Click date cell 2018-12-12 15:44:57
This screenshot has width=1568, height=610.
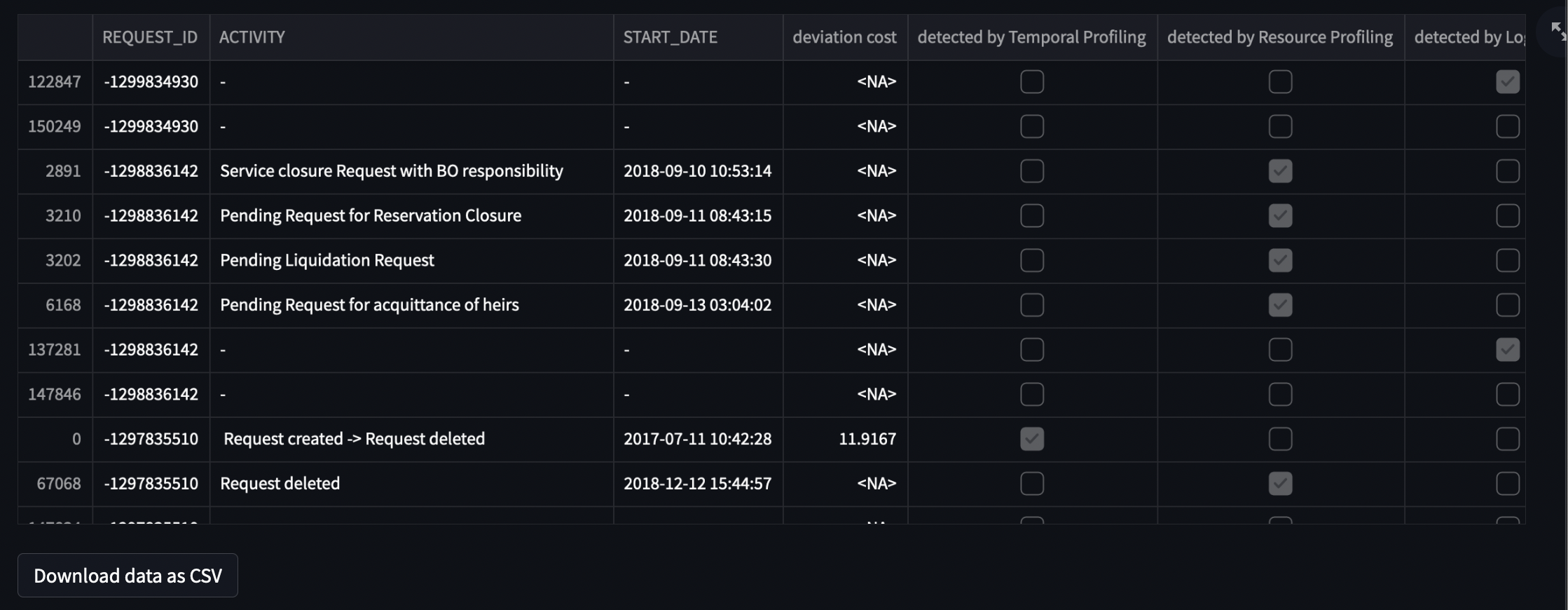pos(698,484)
